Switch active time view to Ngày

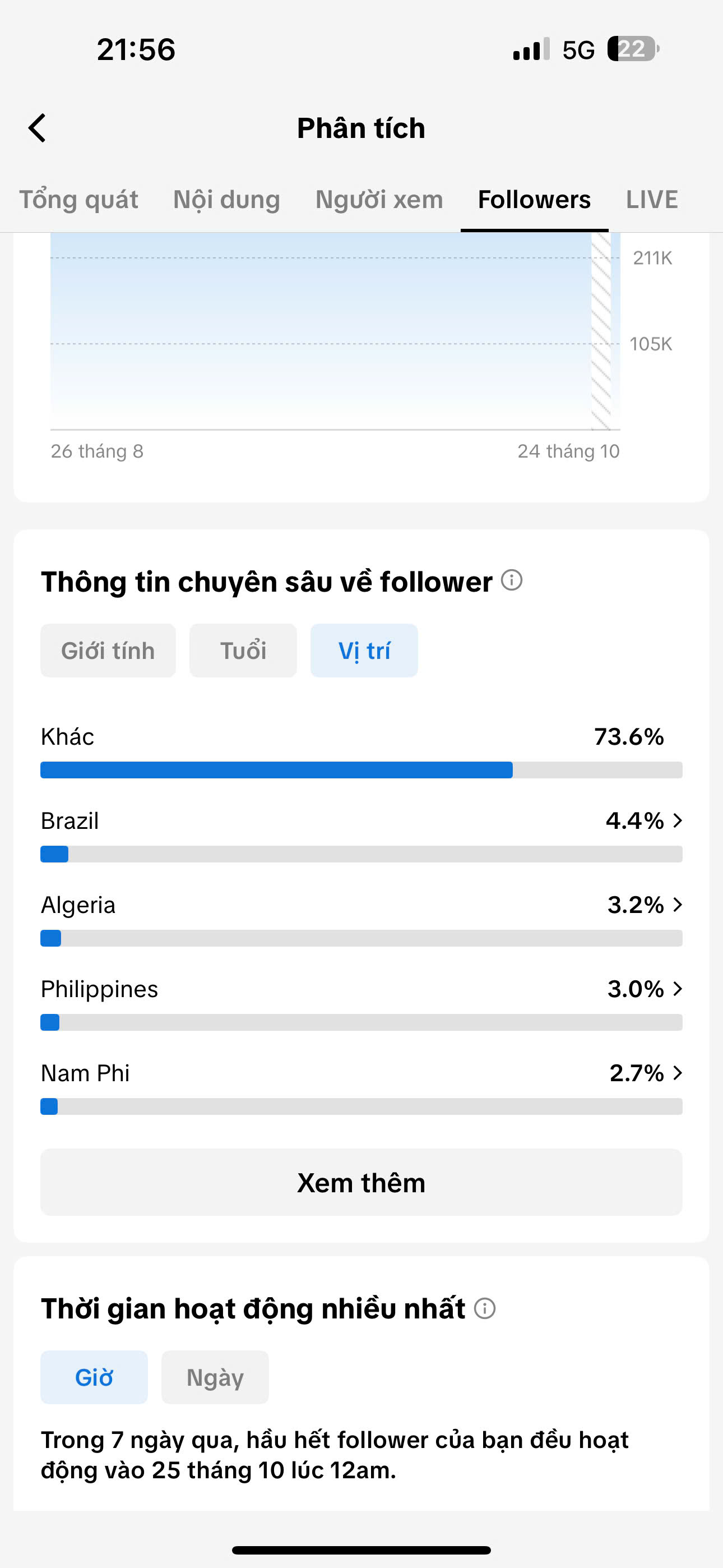[215, 1377]
